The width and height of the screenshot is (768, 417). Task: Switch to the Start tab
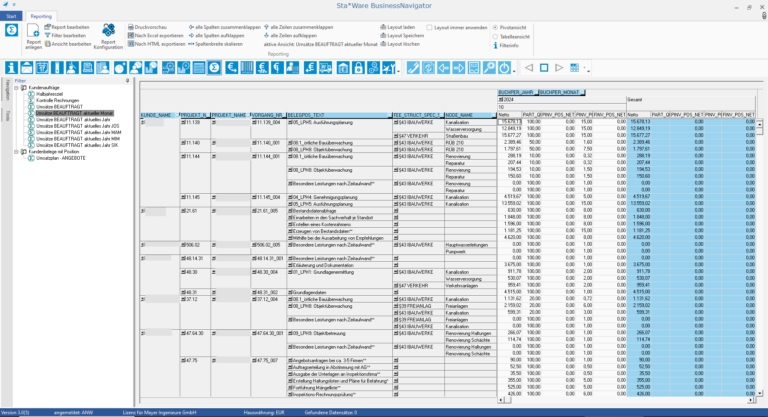[x=11, y=16]
